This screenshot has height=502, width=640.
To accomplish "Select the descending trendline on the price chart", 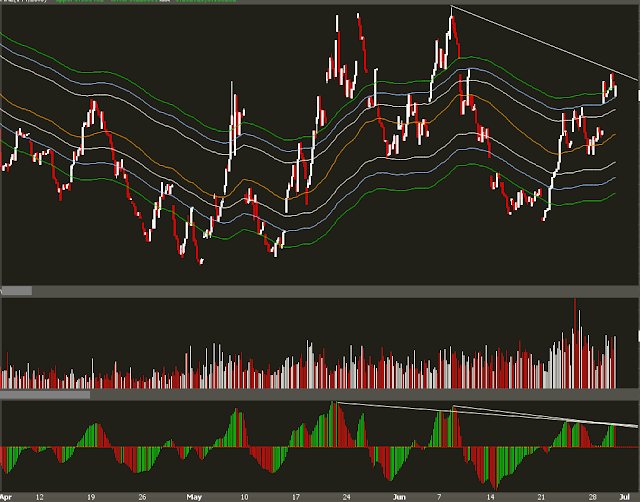I will click(x=544, y=43).
